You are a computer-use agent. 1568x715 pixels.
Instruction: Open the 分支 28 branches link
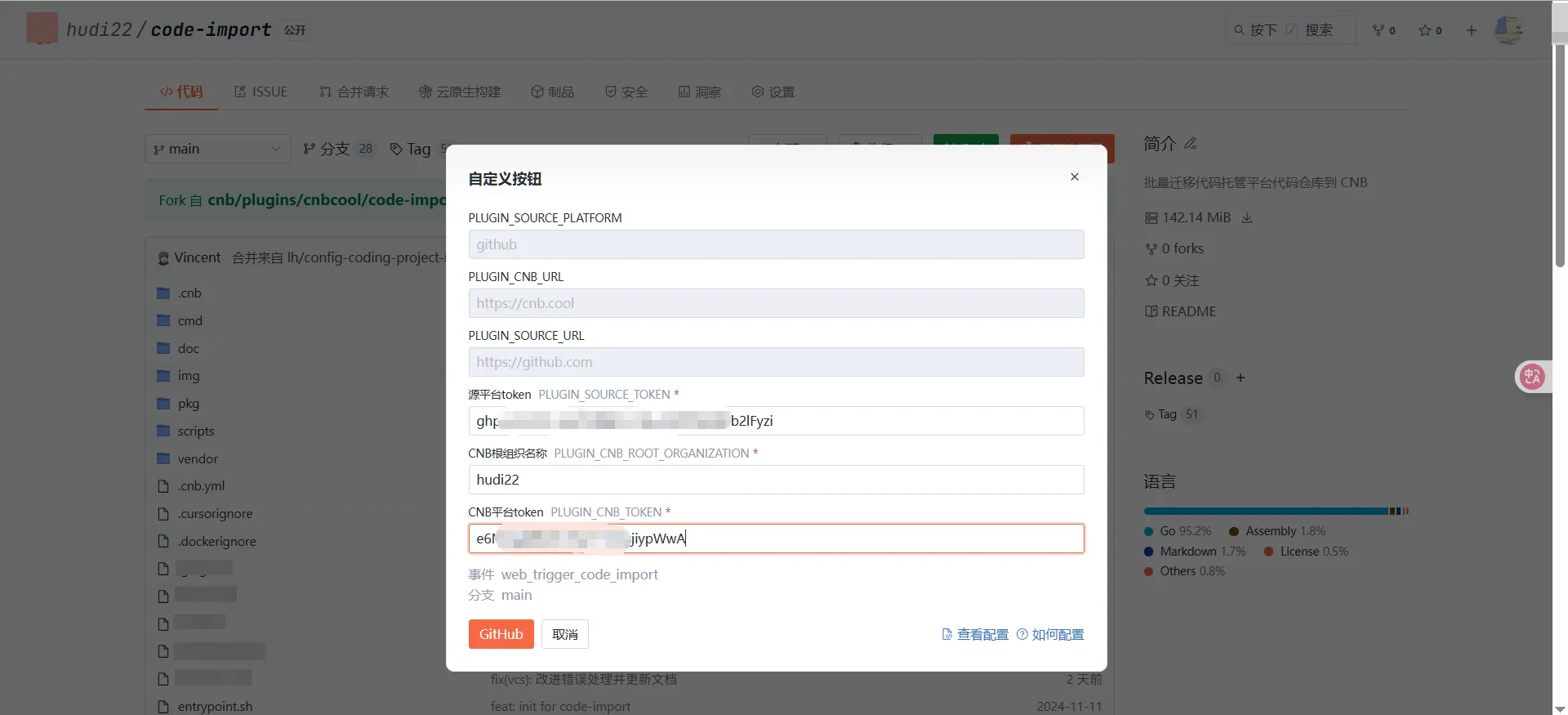pyautogui.click(x=338, y=149)
